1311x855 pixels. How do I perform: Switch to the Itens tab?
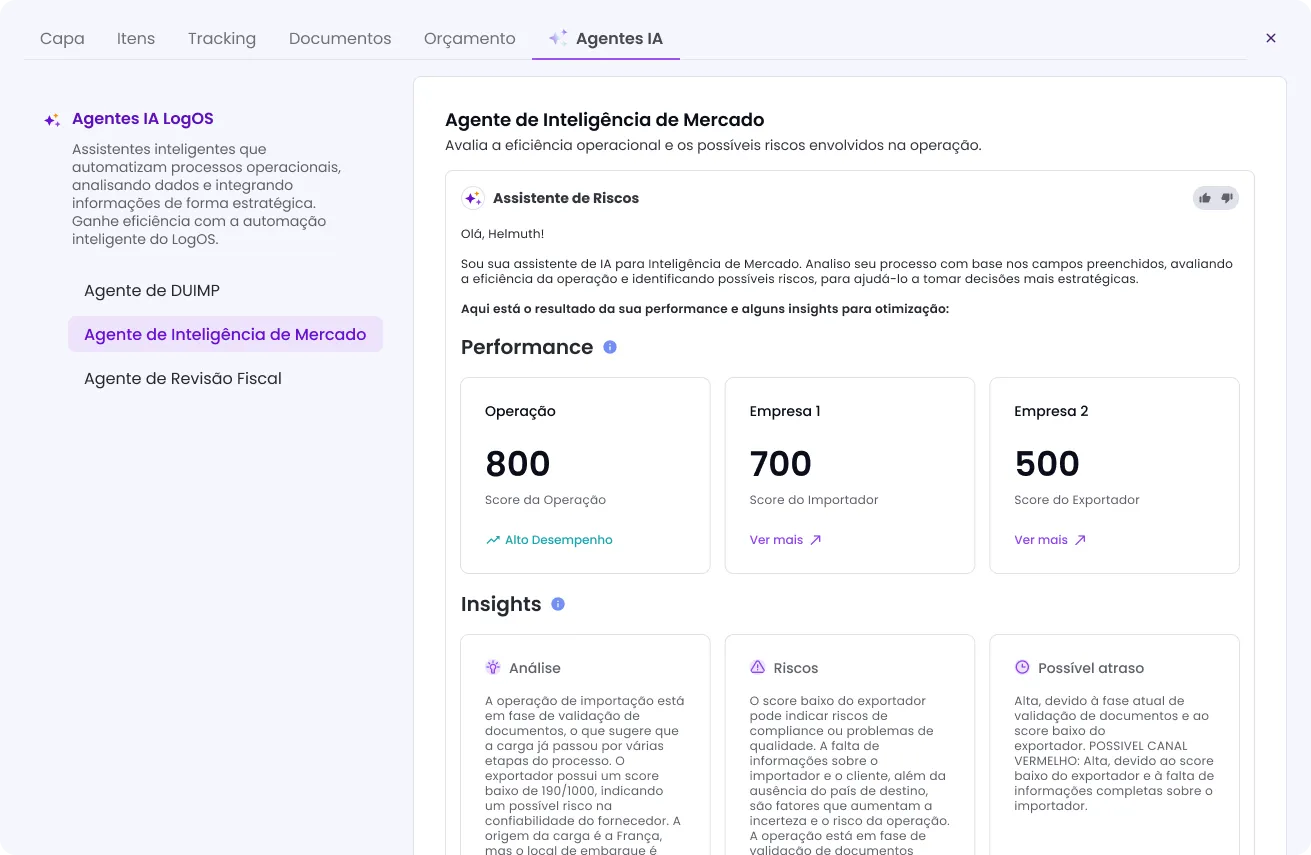[x=136, y=39]
